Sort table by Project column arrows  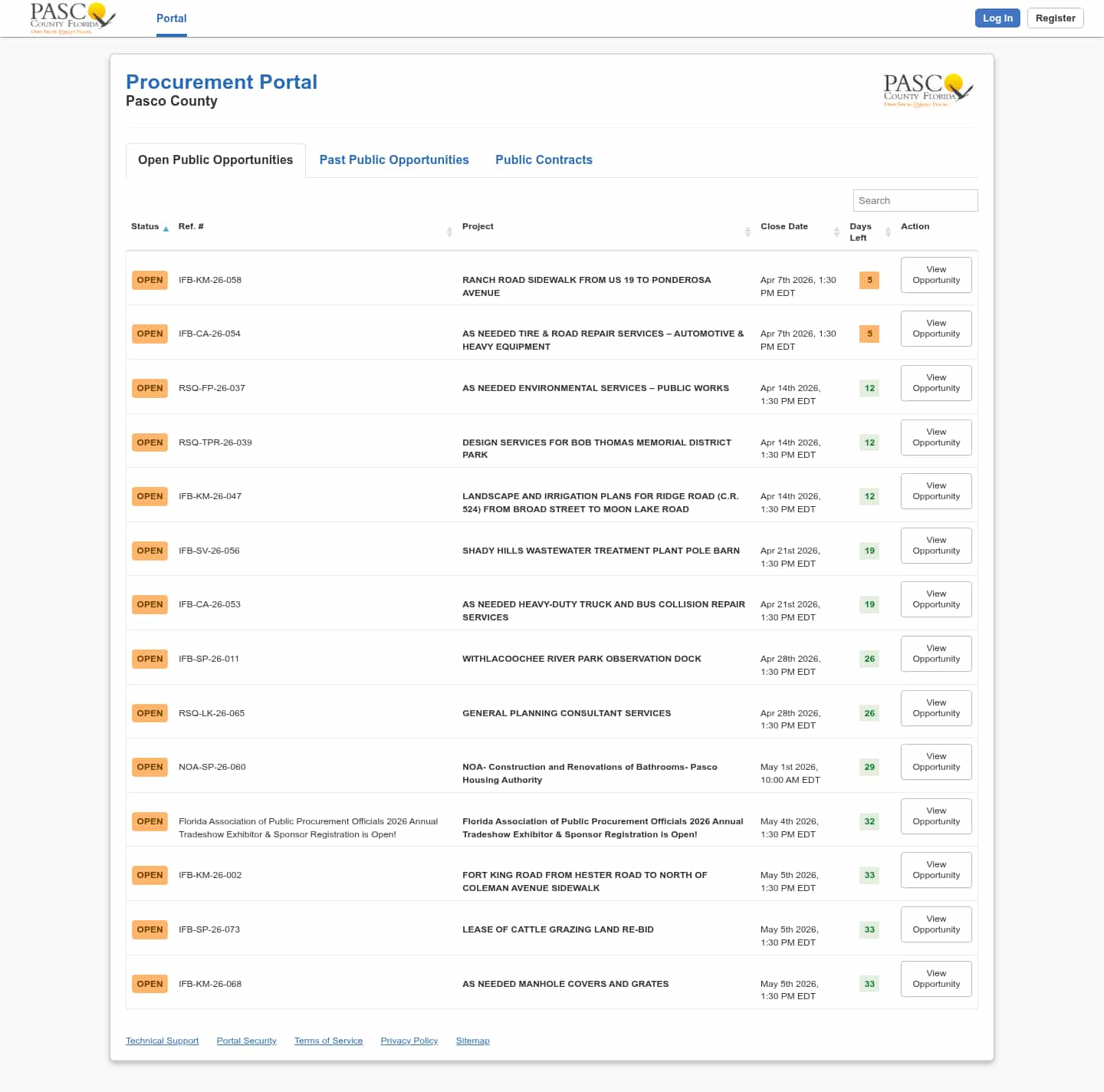coord(747,232)
